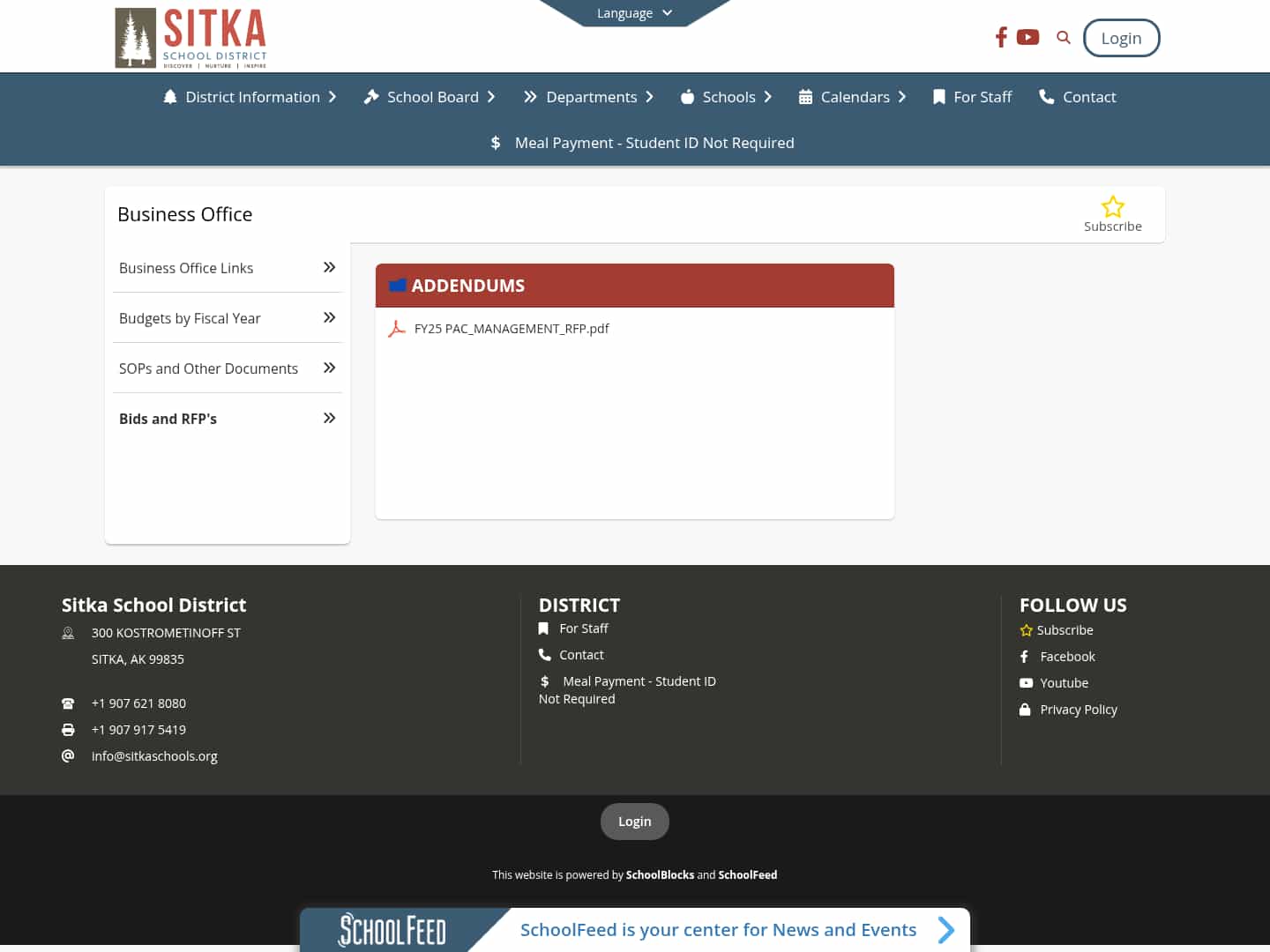
Task: Click the PDF icon next to FY25 PAC_MANAGEMENT_RFP
Action: tap(397, 328)
